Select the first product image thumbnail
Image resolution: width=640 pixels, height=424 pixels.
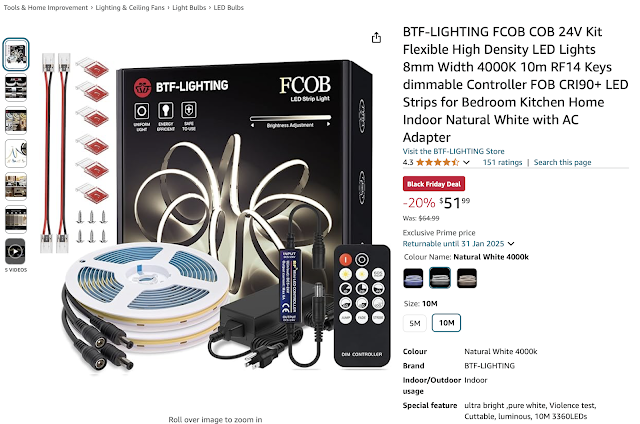(x=16, y=54)
